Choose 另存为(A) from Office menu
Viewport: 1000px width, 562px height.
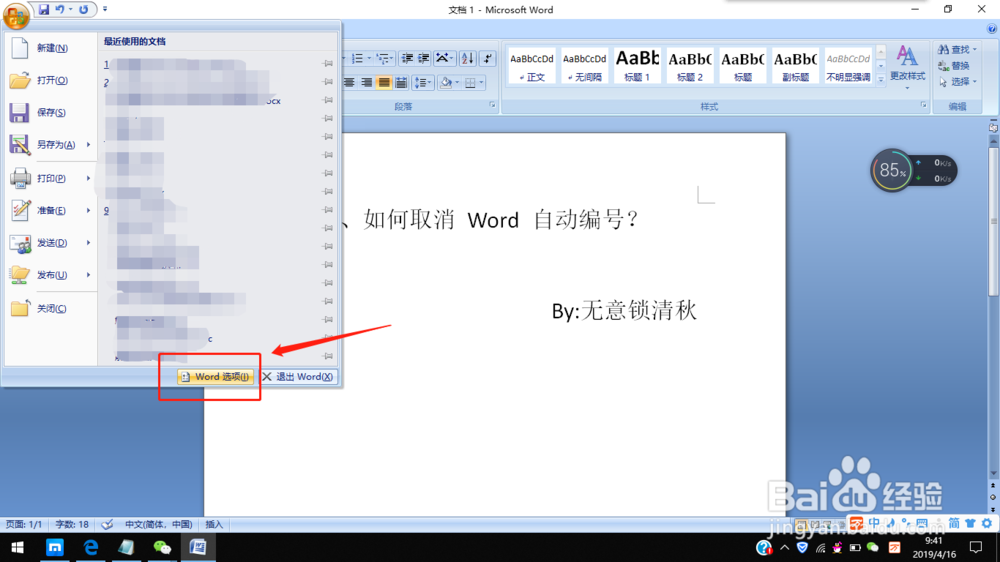(50, 145)
